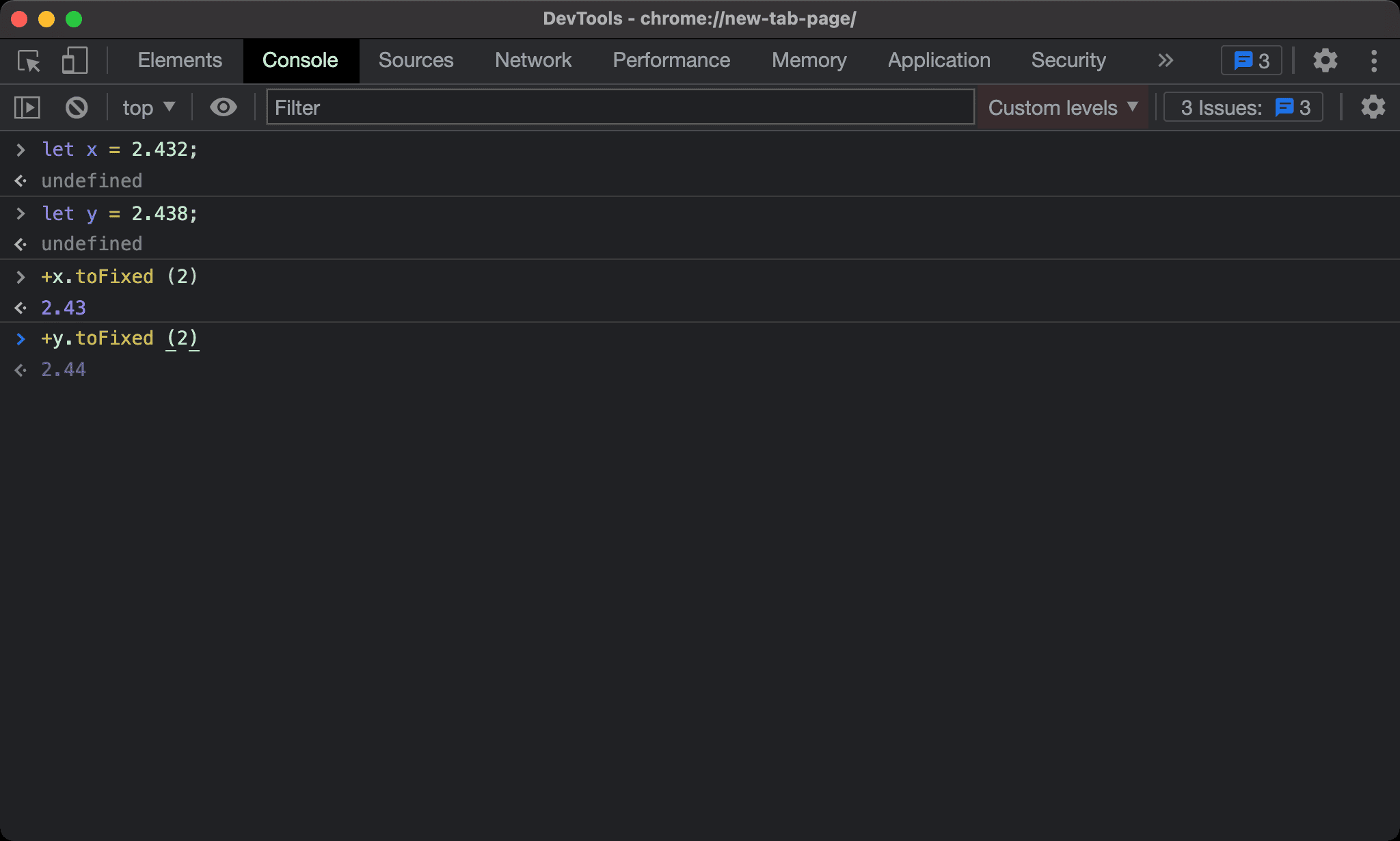
Task: Open the Custom levels dropdown
Action: [1063, 107]
